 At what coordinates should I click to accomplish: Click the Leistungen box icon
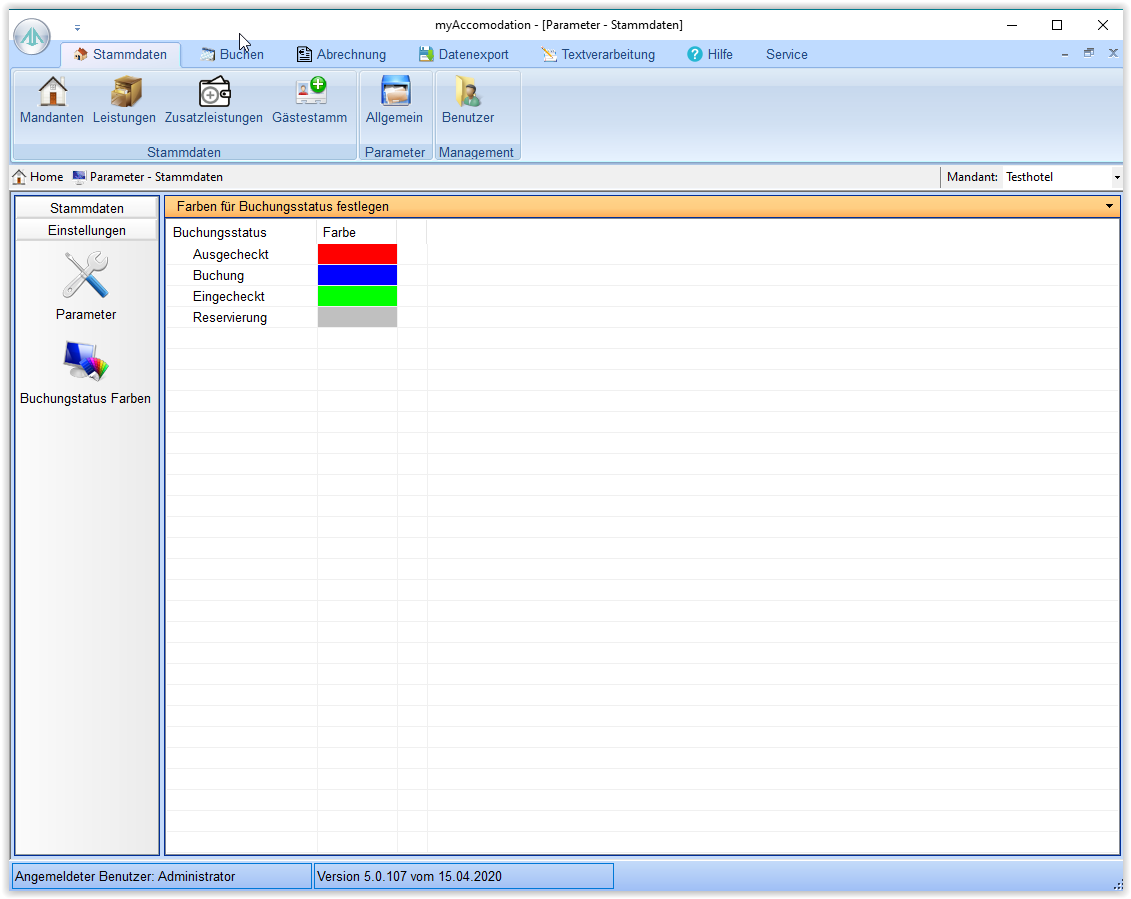tap(125, 92)
